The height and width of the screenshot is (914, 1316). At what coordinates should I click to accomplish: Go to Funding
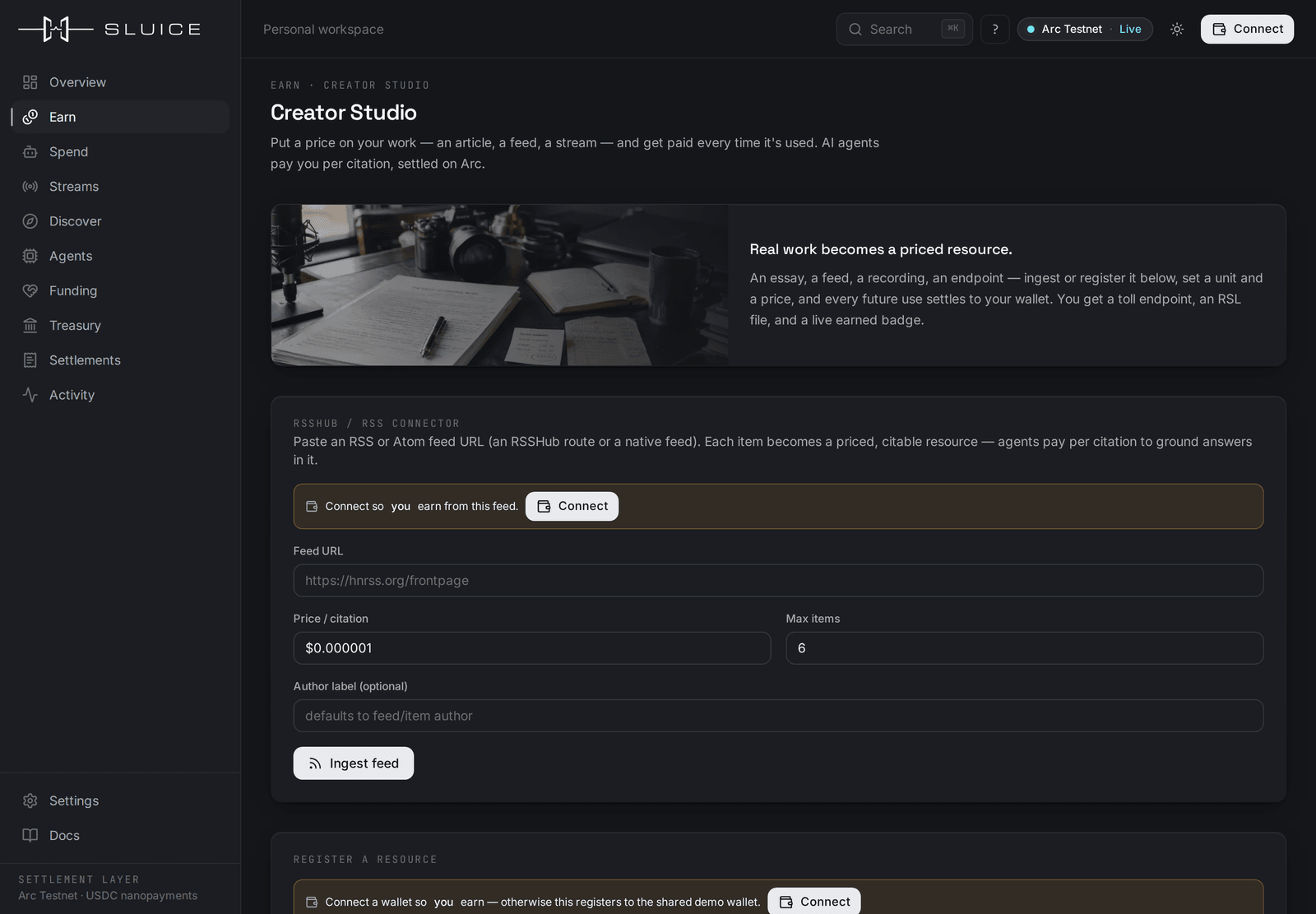tap(120, 290)
